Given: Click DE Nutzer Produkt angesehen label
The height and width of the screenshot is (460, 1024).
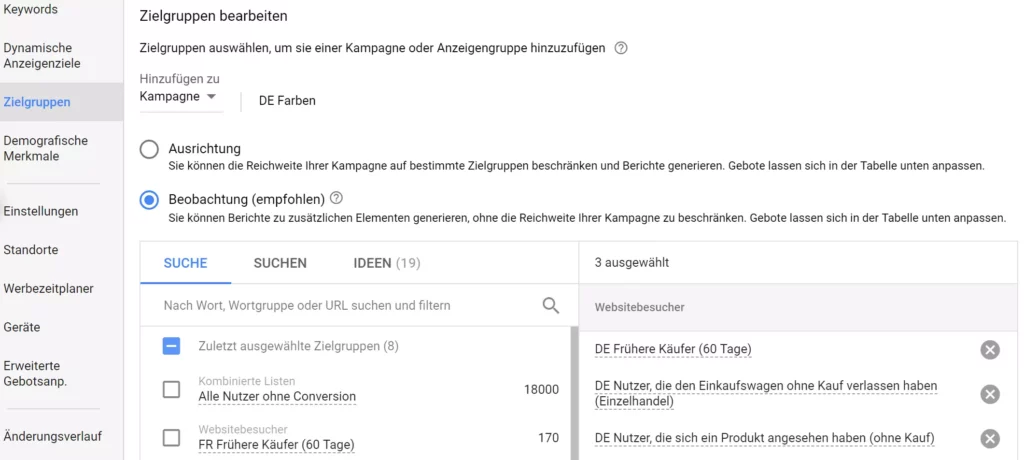Looking at the screenshot, I should [x=764, y=438].
